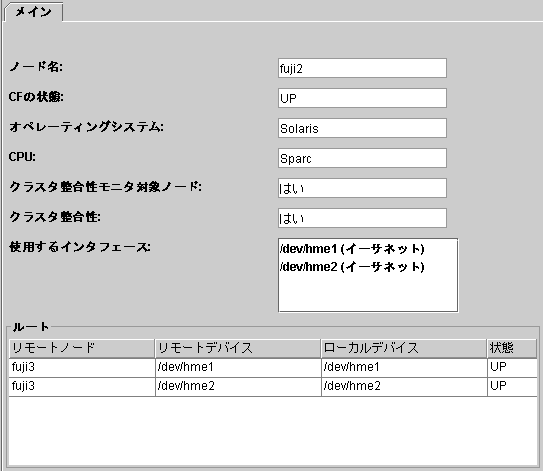Click the オペレーティングシステム field showing Solaris
The width and height of the screenshot is (543, 471).
pyautogui.click(x=362, y=128)
